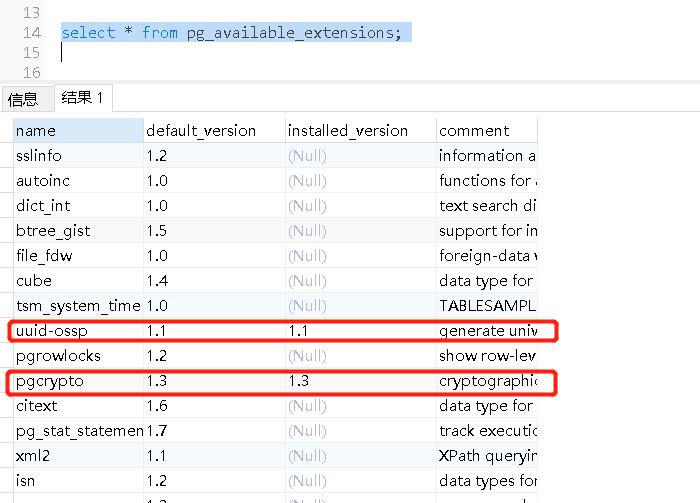Screen dimensions: 700x503
Task: Select the autoinc name cell
Action: pos(79,181)
